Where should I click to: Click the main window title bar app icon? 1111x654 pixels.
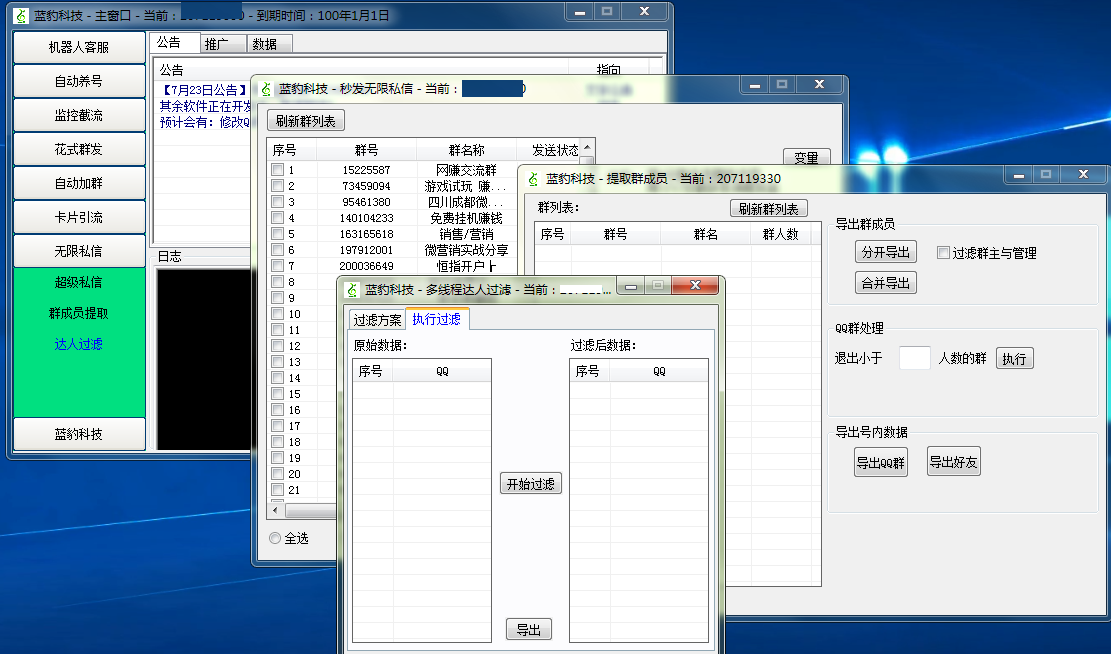point(21,15)
